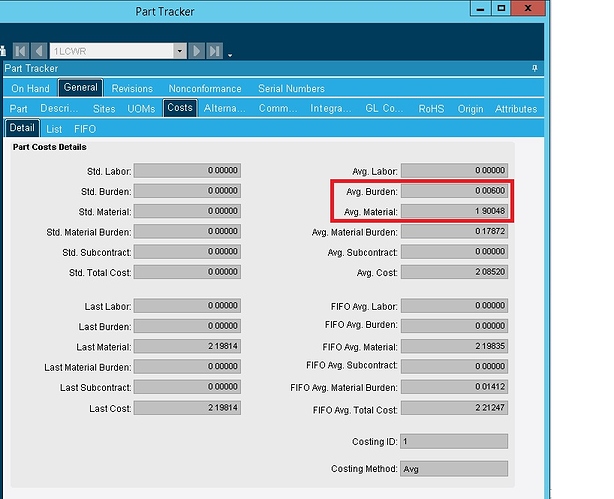
Task: Click the FIFO Avg. Subcontract field
Action: tap(455, 366)
